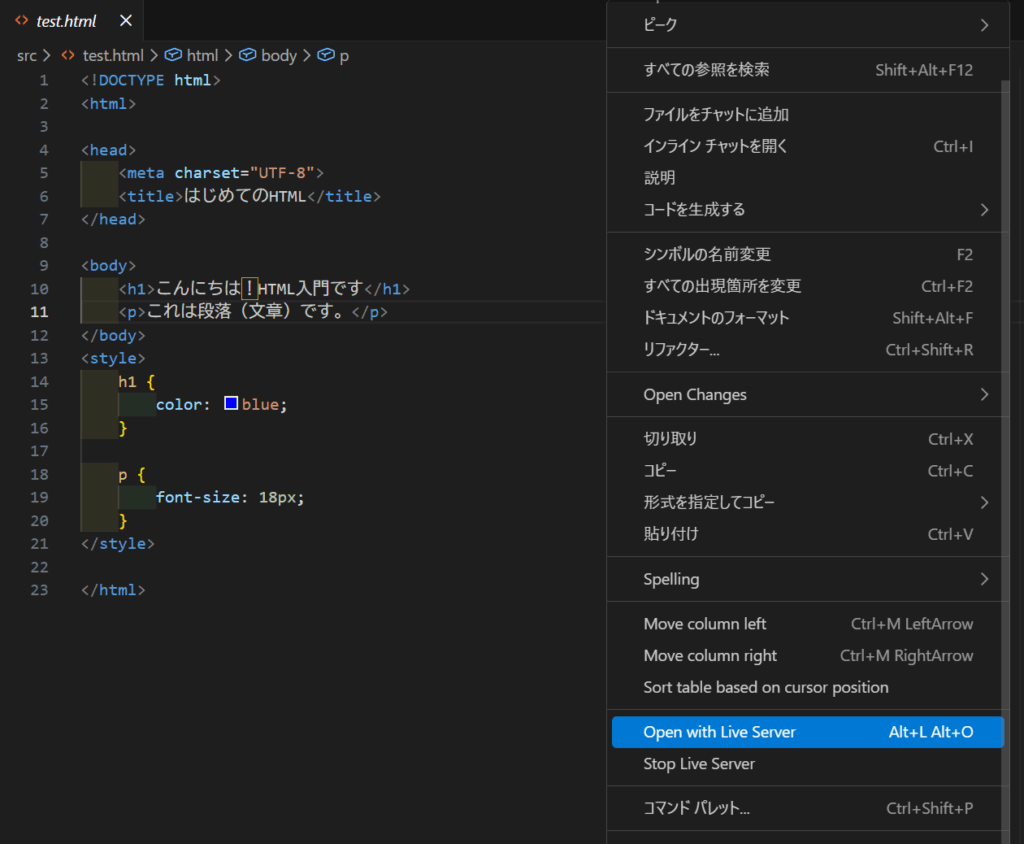Viewport: 1024px width, 844px height.
Task: Select インライン チャットを開く option
Action: click(x=716, y=147)
